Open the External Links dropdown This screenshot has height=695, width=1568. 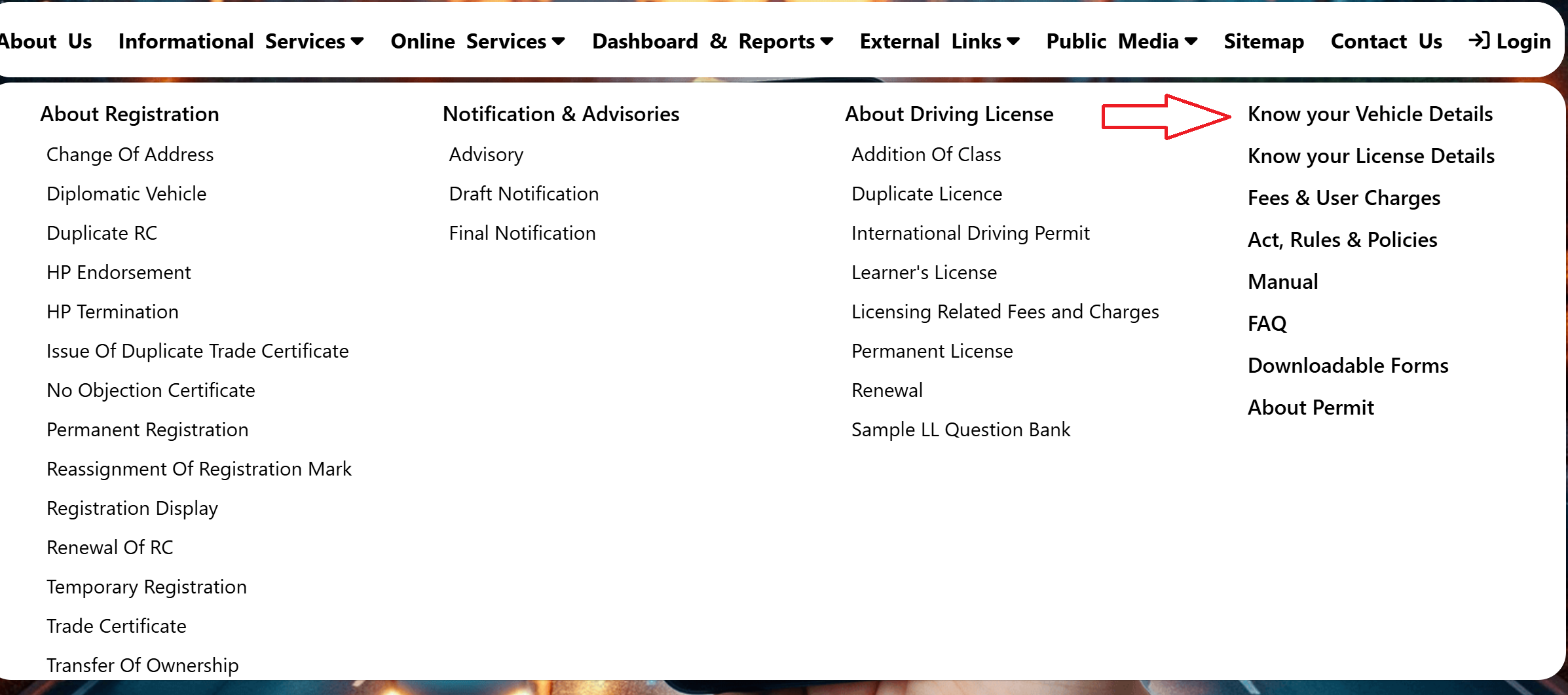939,41
